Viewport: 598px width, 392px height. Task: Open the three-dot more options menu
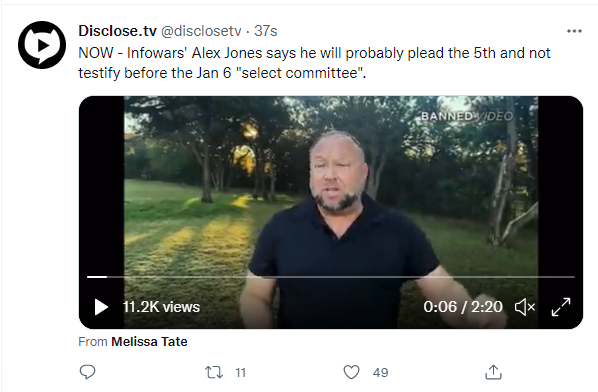[x=574, y=31]
